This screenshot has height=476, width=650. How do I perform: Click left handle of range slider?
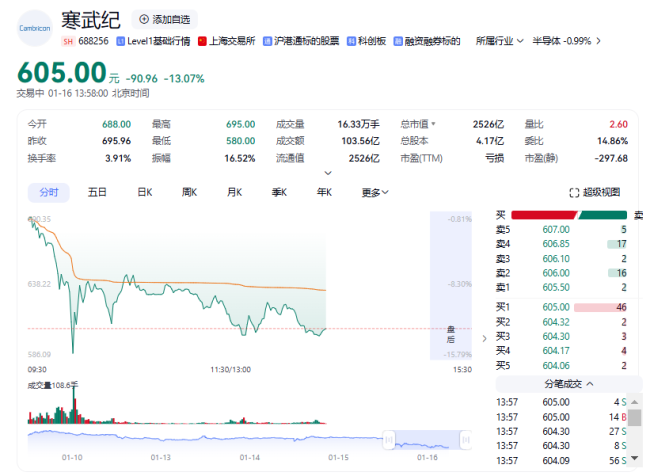[x=389, y=440]
